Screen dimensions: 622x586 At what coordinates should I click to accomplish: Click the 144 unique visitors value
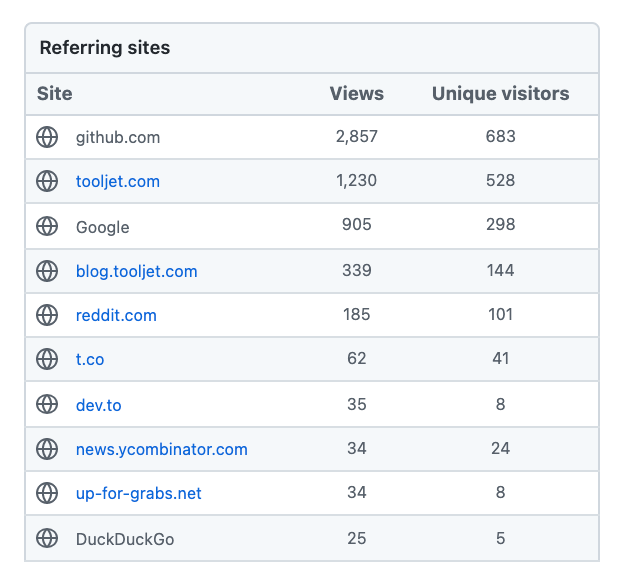pyautogui.click(x=501, y=270)
